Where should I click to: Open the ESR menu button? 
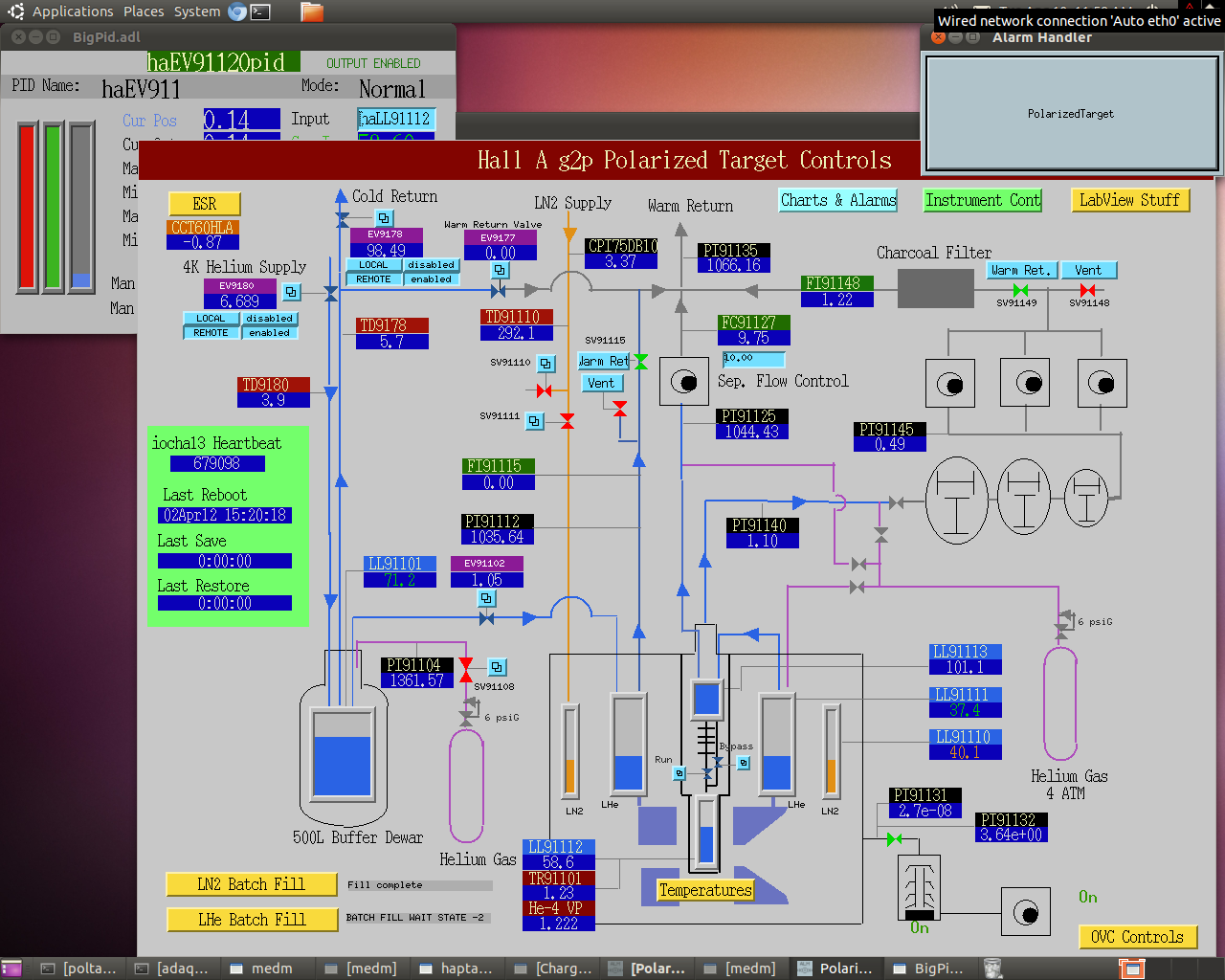[x=205, y=204]
